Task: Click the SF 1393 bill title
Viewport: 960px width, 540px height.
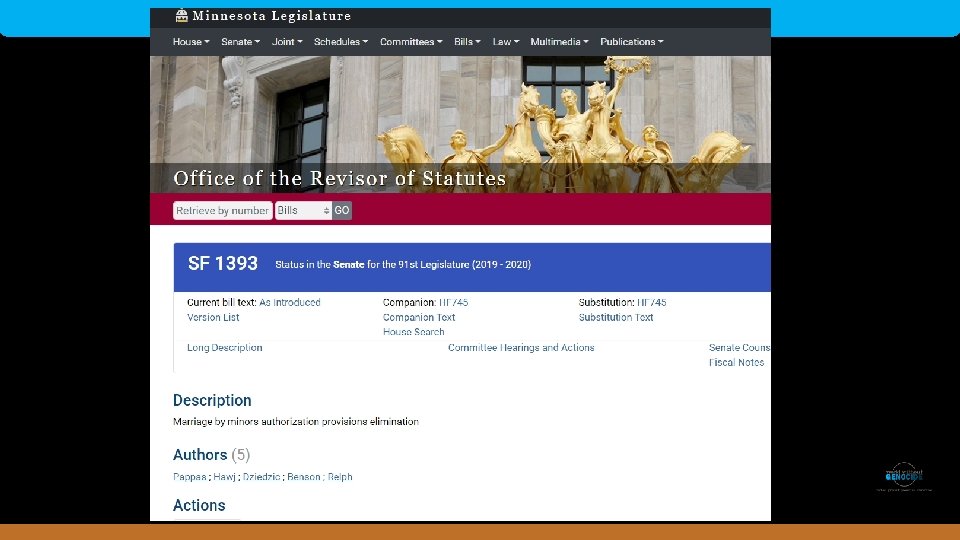Action: [223, 264]
